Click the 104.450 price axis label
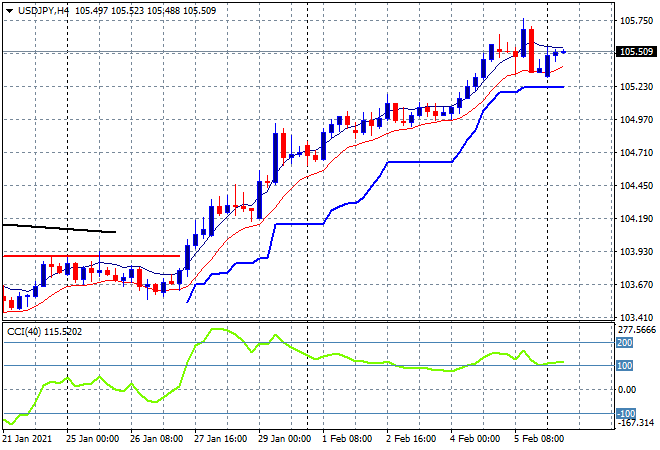Viewport: 660px width, 450px height. [636, 186]
